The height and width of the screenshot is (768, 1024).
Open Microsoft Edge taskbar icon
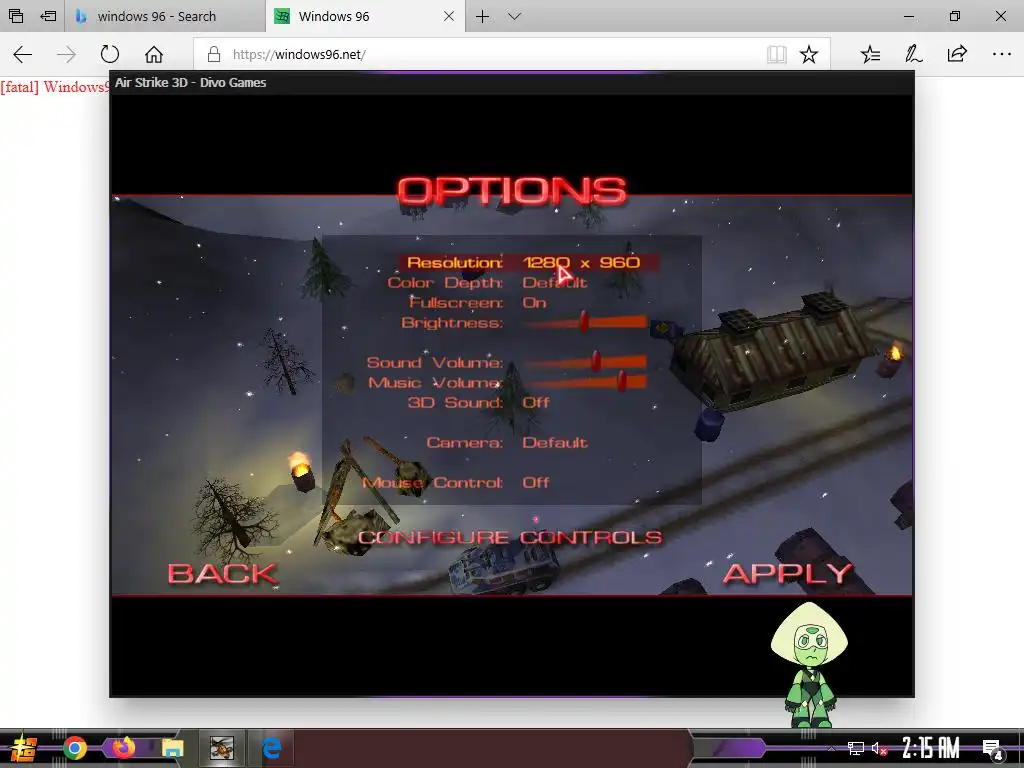pyautogui.click(x=271, y=748)
